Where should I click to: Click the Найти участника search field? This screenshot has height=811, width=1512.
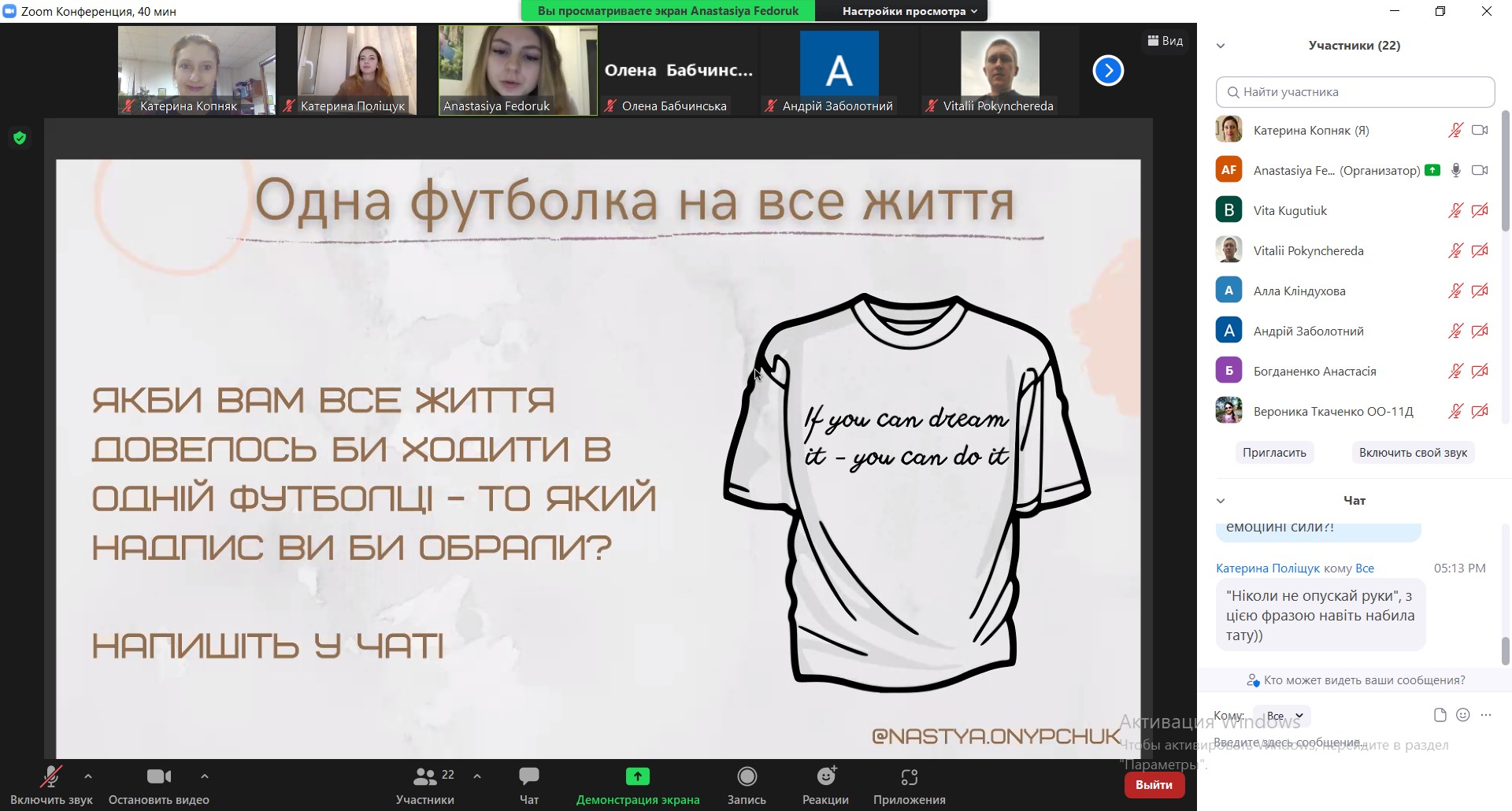(1354, 92)
